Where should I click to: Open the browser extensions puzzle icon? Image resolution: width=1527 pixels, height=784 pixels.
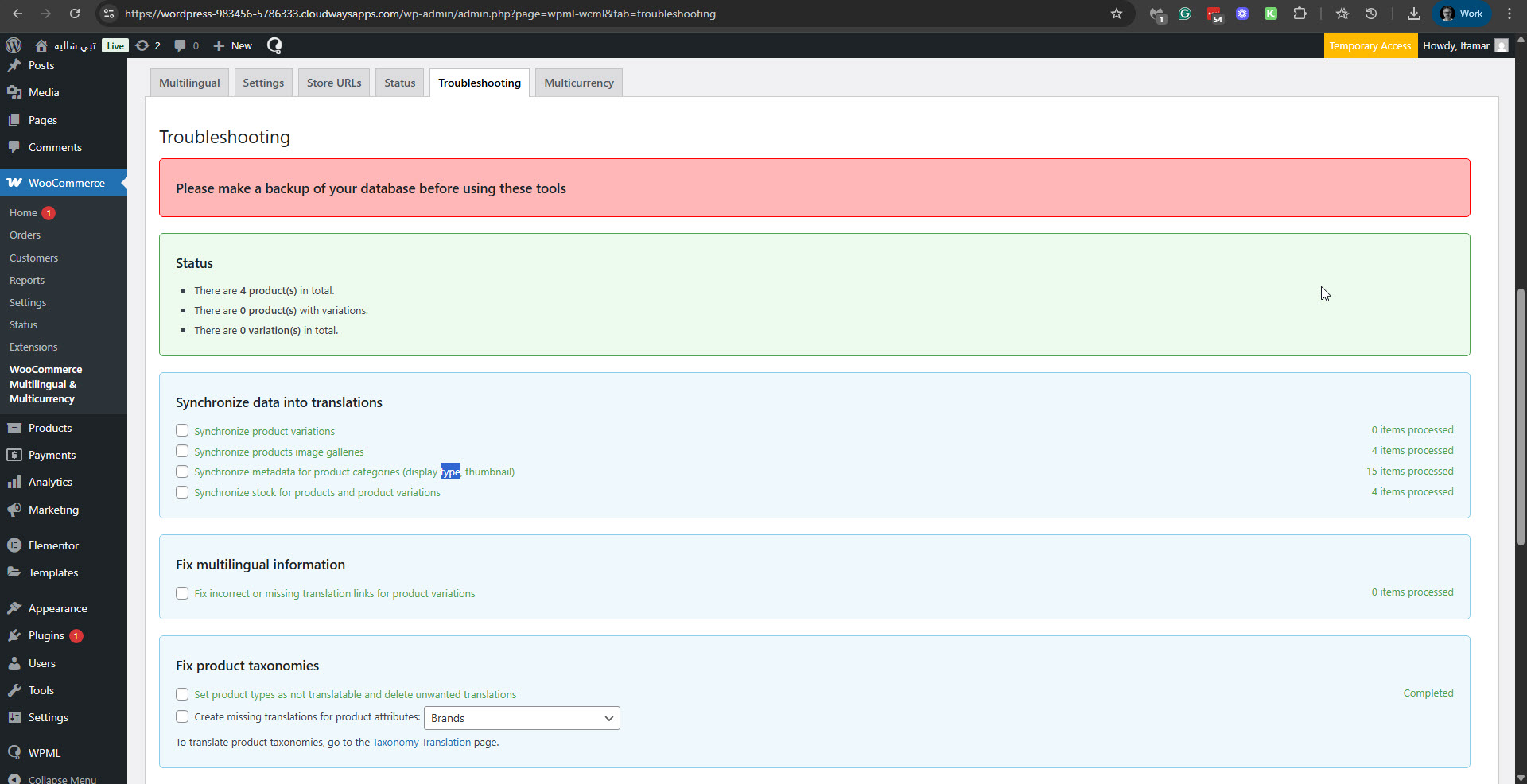coord(1300,14)
